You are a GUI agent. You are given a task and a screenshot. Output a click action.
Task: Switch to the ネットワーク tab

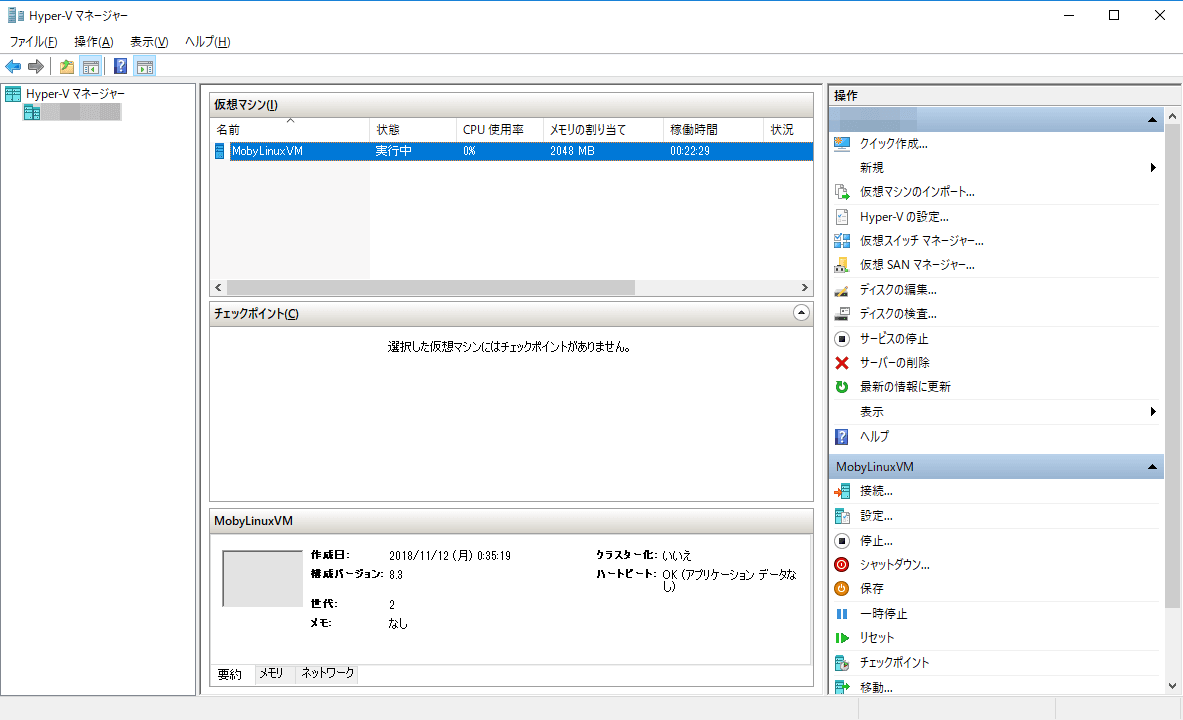327,673
